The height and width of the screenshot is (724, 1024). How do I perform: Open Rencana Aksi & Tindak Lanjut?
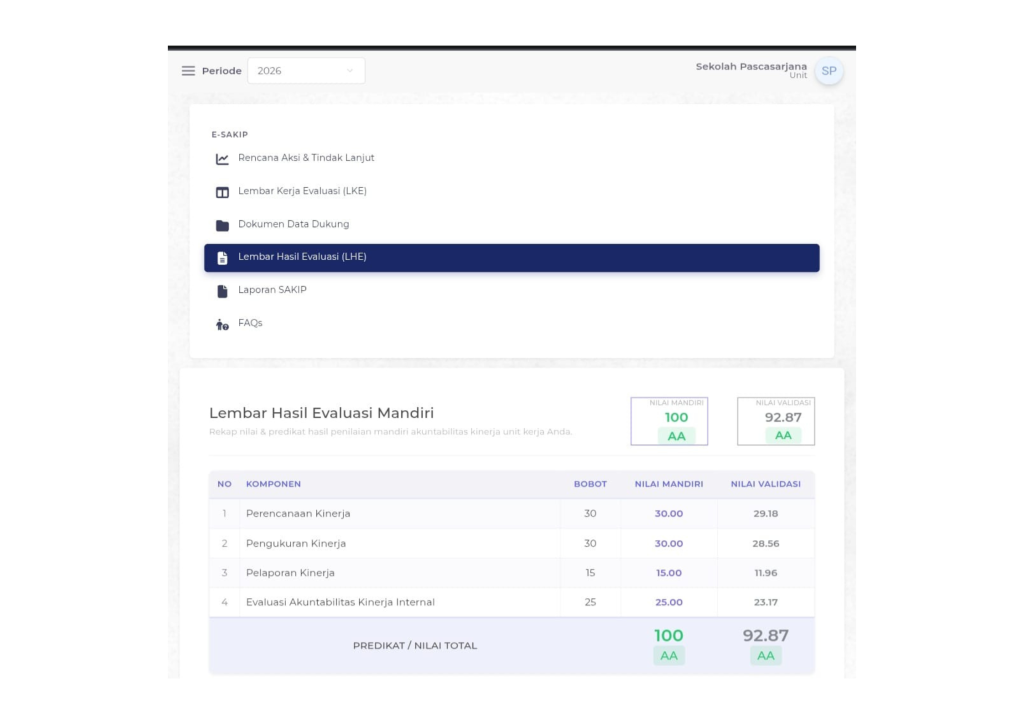pos(306,157)
